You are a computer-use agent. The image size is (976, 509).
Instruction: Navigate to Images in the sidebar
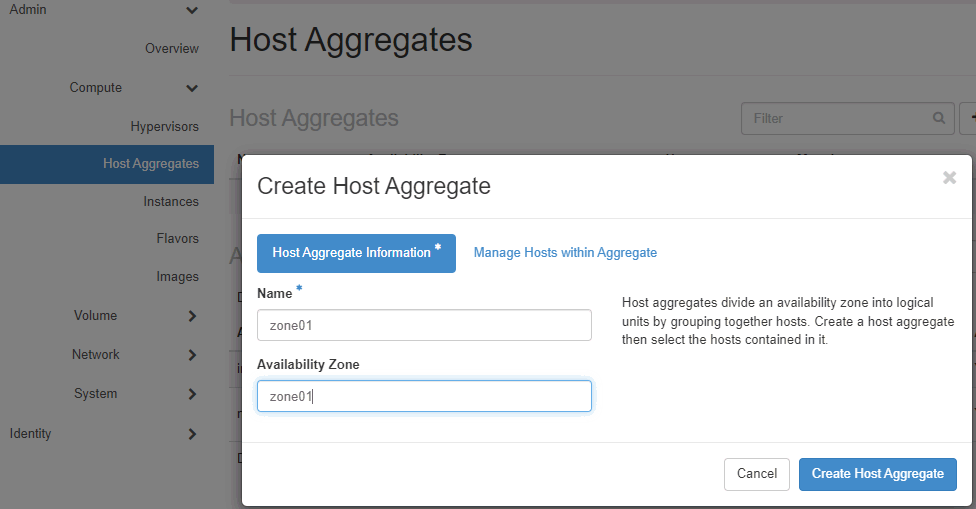(x=177, y=277)
